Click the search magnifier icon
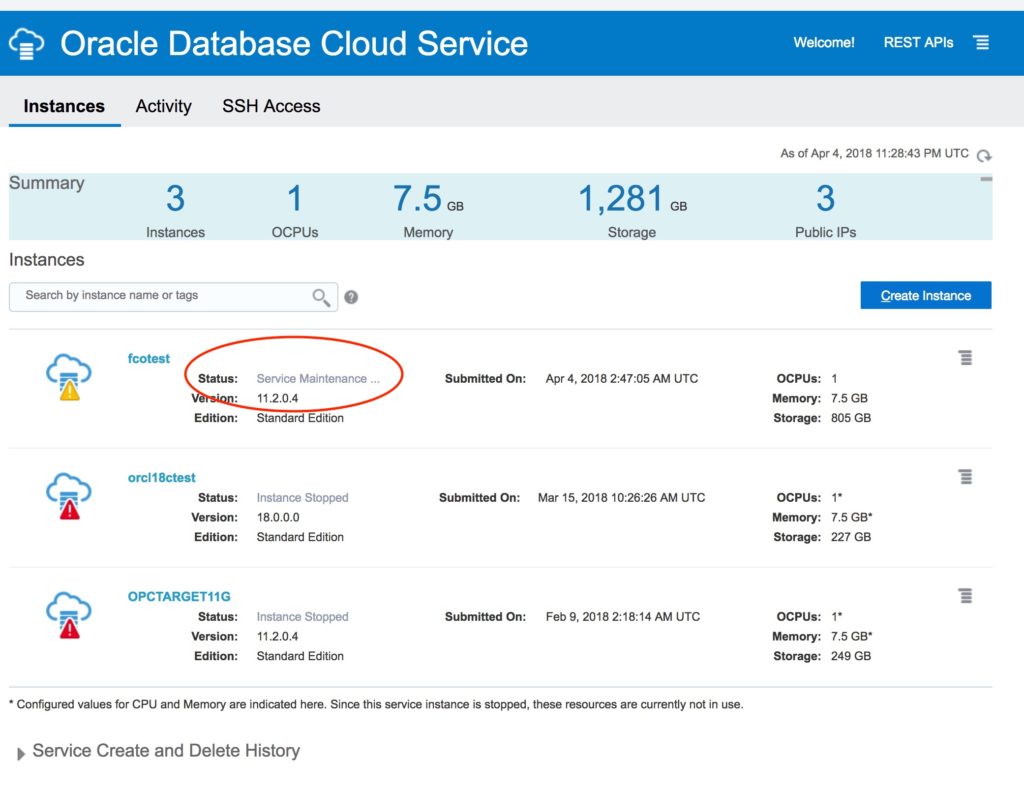This screenshot has height=793, width=1024. (x=321, y=296)
